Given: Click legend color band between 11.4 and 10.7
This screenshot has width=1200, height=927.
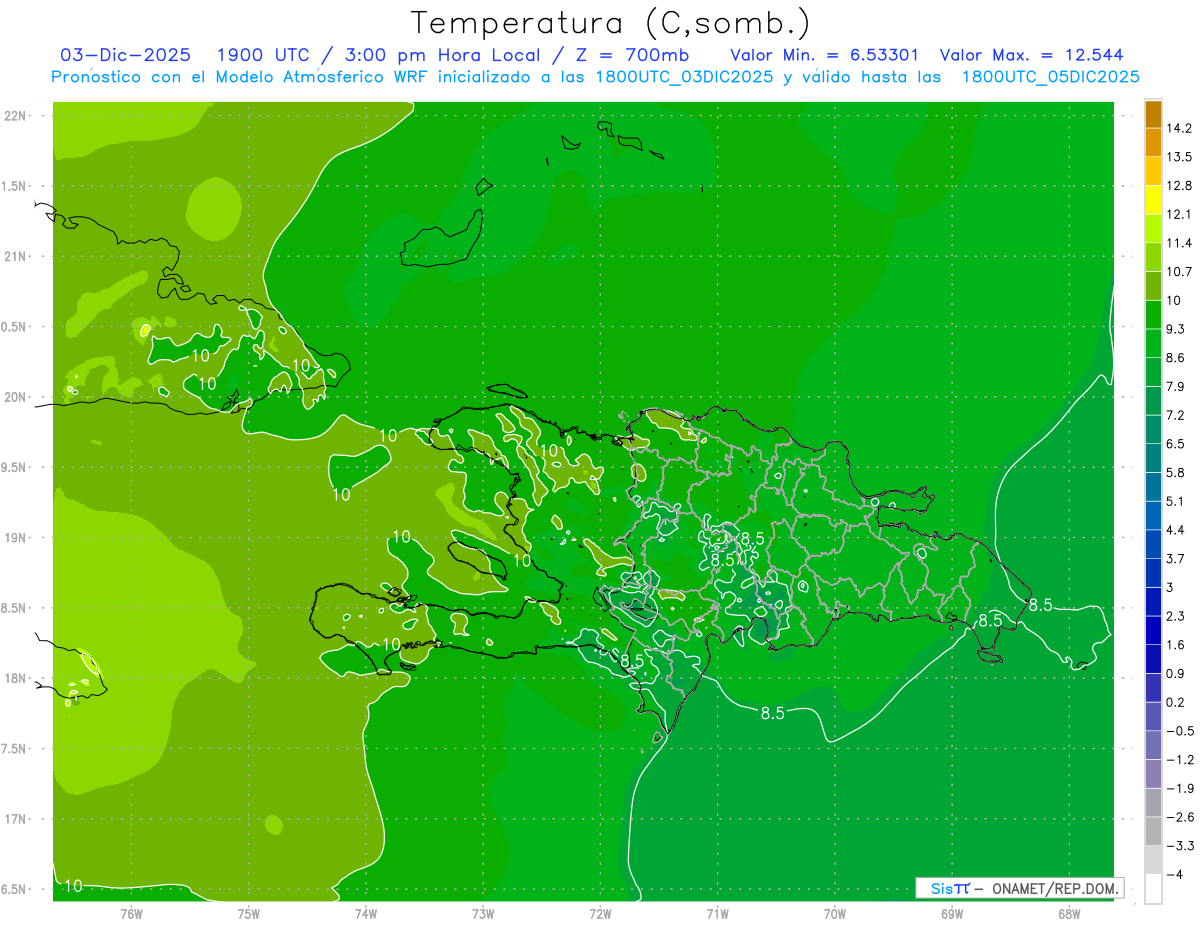Looking at the screenshot, I should coord(1153,257).
